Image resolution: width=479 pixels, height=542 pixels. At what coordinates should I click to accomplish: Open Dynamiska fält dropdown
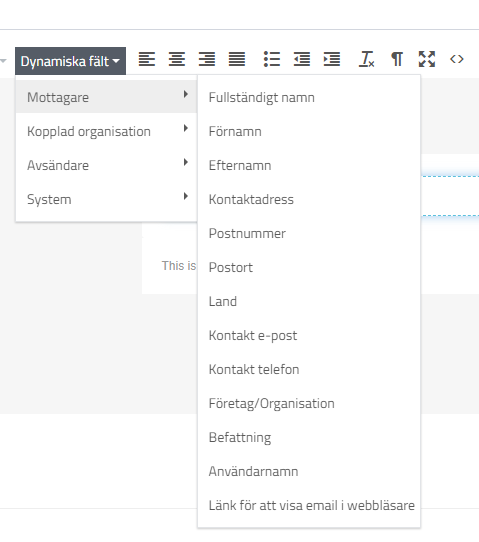(71, 61)
